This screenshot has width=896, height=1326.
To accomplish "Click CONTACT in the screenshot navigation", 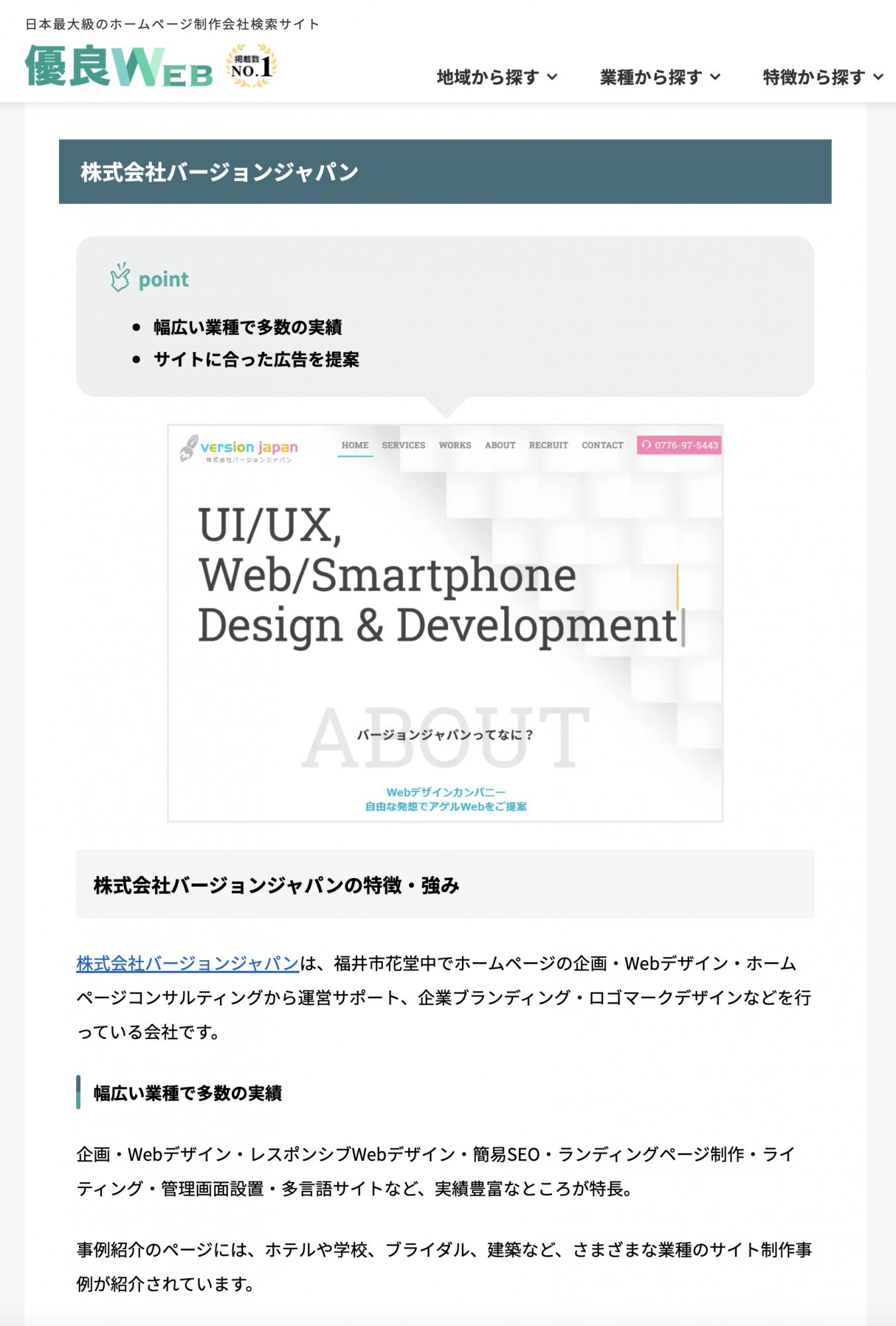I will [x=602, y=445].
